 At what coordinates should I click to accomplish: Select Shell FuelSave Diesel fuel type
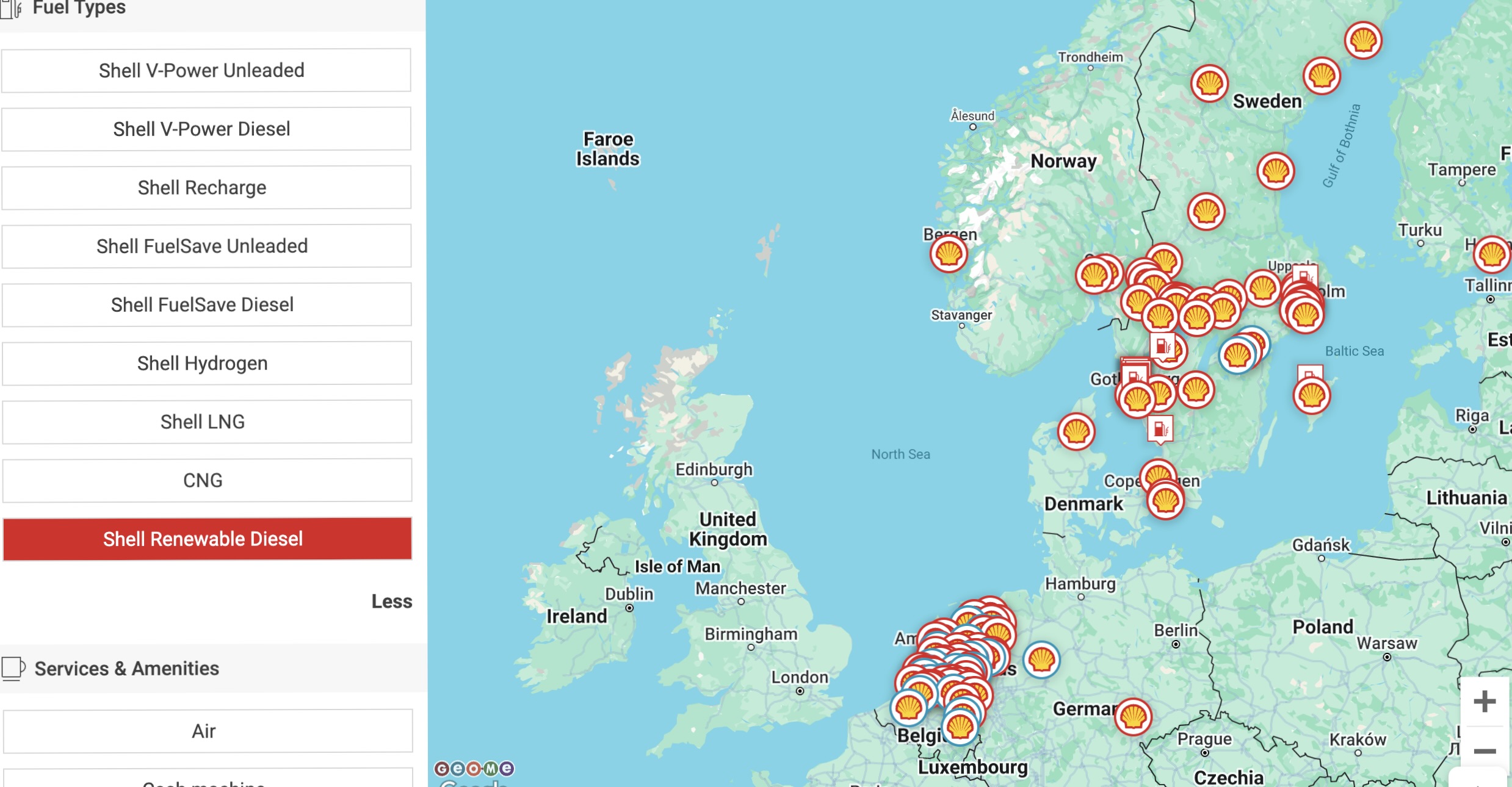pos(206,304)
